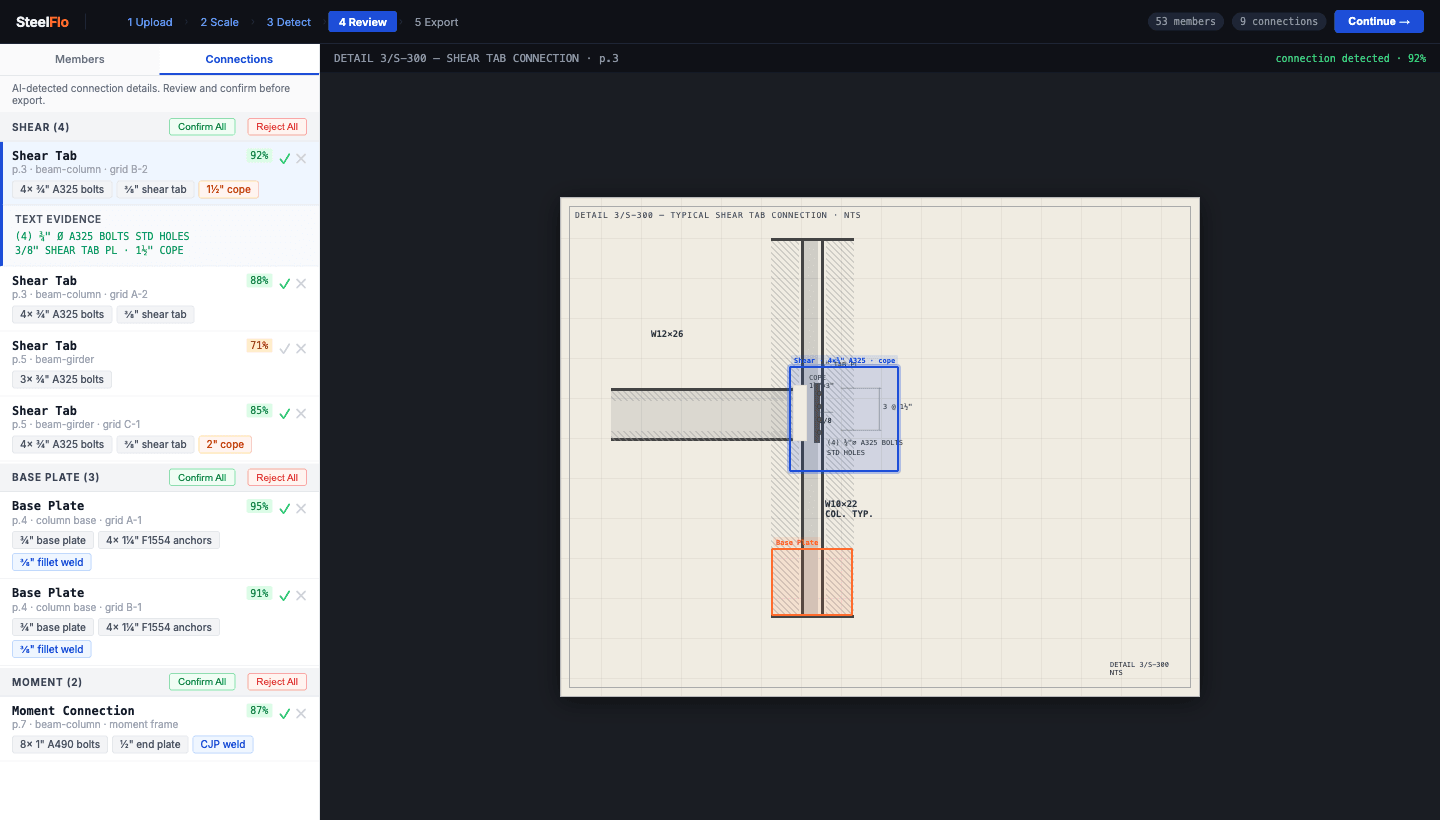Reject All in Moment section
This screenshot has width=1440, height=820.
pos(277,682)
